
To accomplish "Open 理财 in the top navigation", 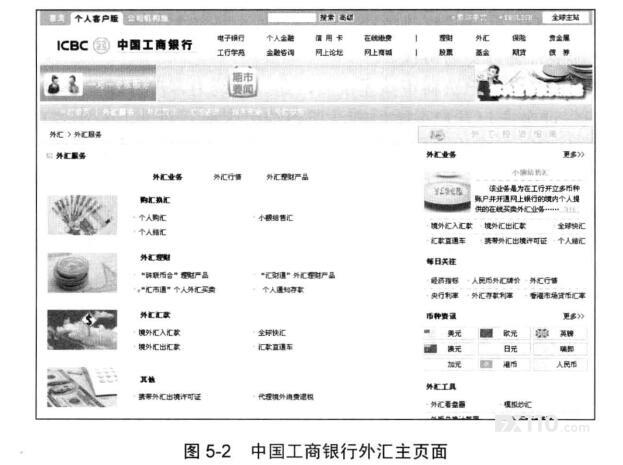I will click(446, 38).
